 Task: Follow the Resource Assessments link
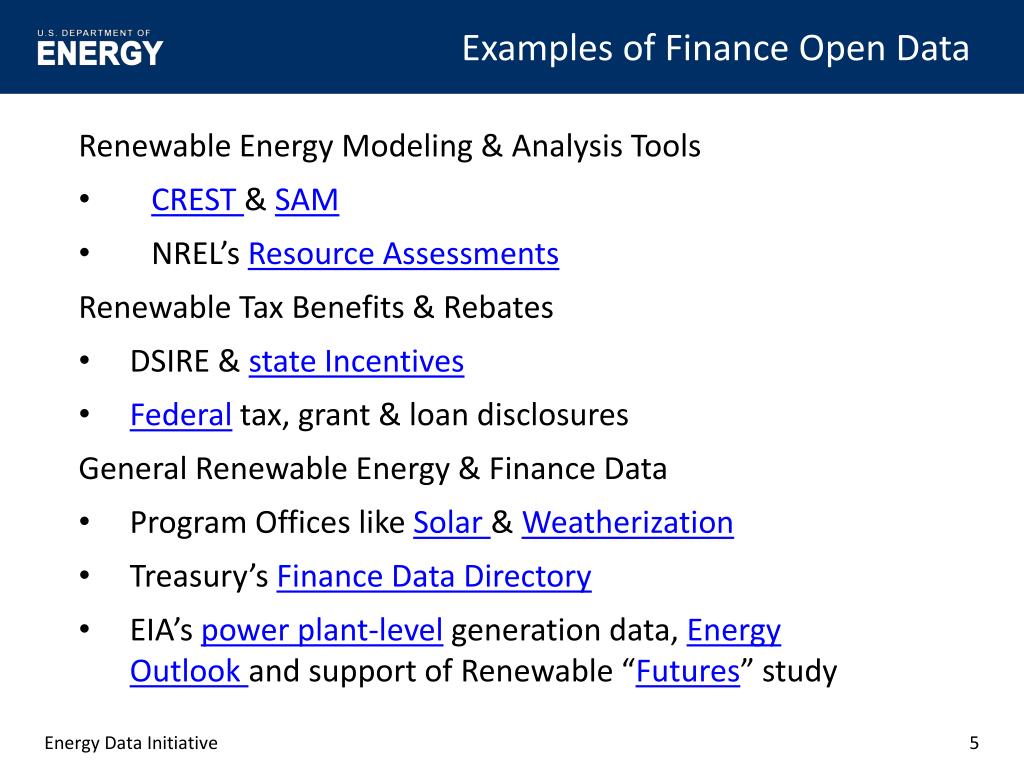point(404,254)
